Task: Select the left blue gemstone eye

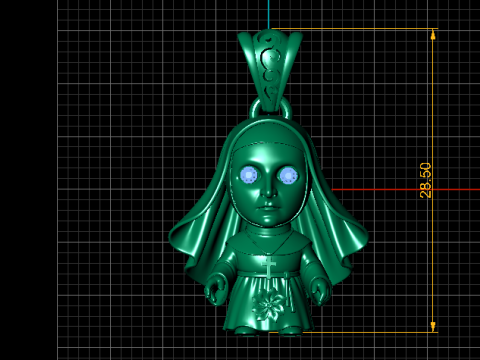Action: (x=249, y=175)
